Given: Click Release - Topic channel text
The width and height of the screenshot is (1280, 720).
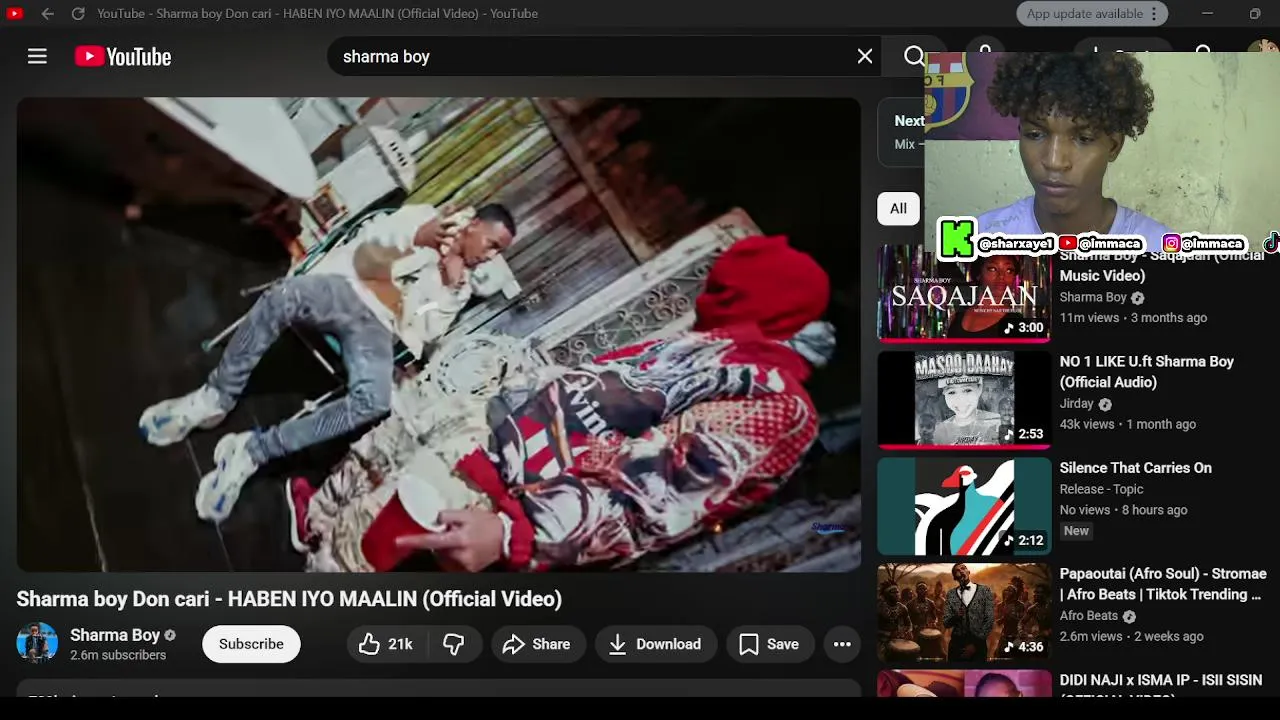Looking at the screenshot, I should click(1101, 489).
